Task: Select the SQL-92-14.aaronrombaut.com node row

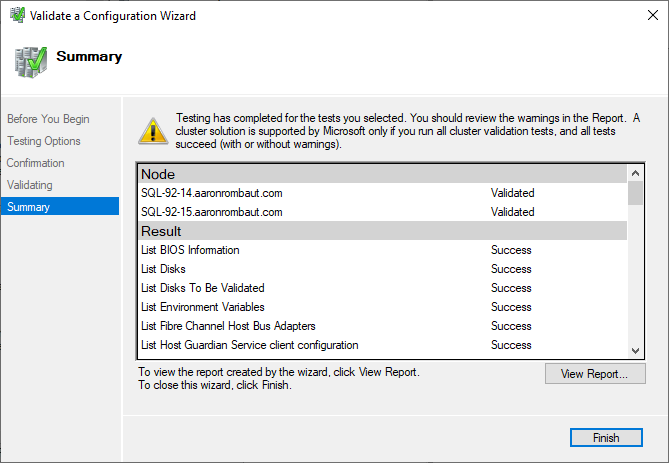Action: [x=212, y=193]
